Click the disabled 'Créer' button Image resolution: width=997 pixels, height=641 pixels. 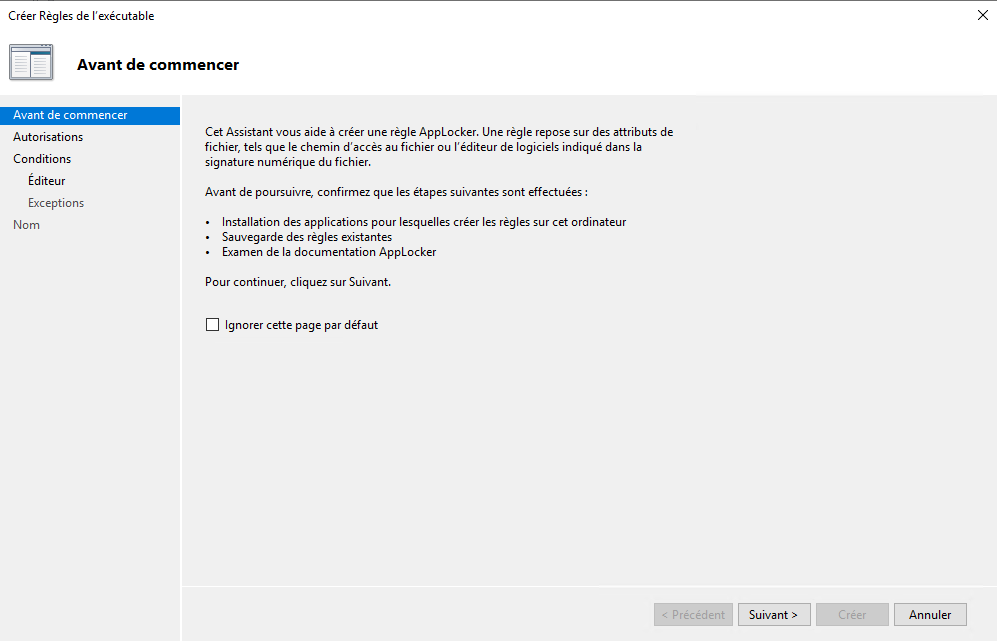pyautogui.click(x=852, y=614)
